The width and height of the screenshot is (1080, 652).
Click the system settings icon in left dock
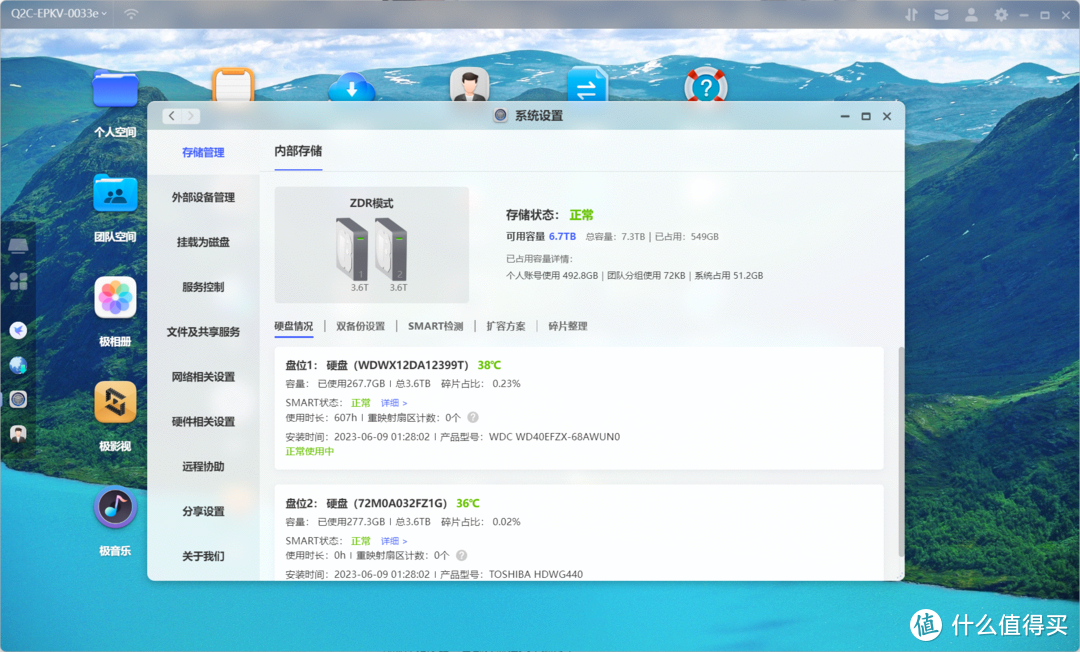pyautogui.click(x=19, y=399)
